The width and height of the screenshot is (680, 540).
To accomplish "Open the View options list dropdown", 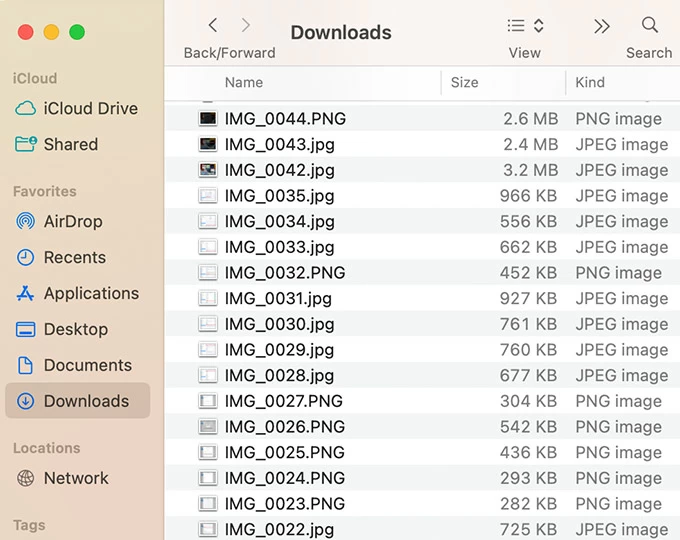I will tap(525, 26).
